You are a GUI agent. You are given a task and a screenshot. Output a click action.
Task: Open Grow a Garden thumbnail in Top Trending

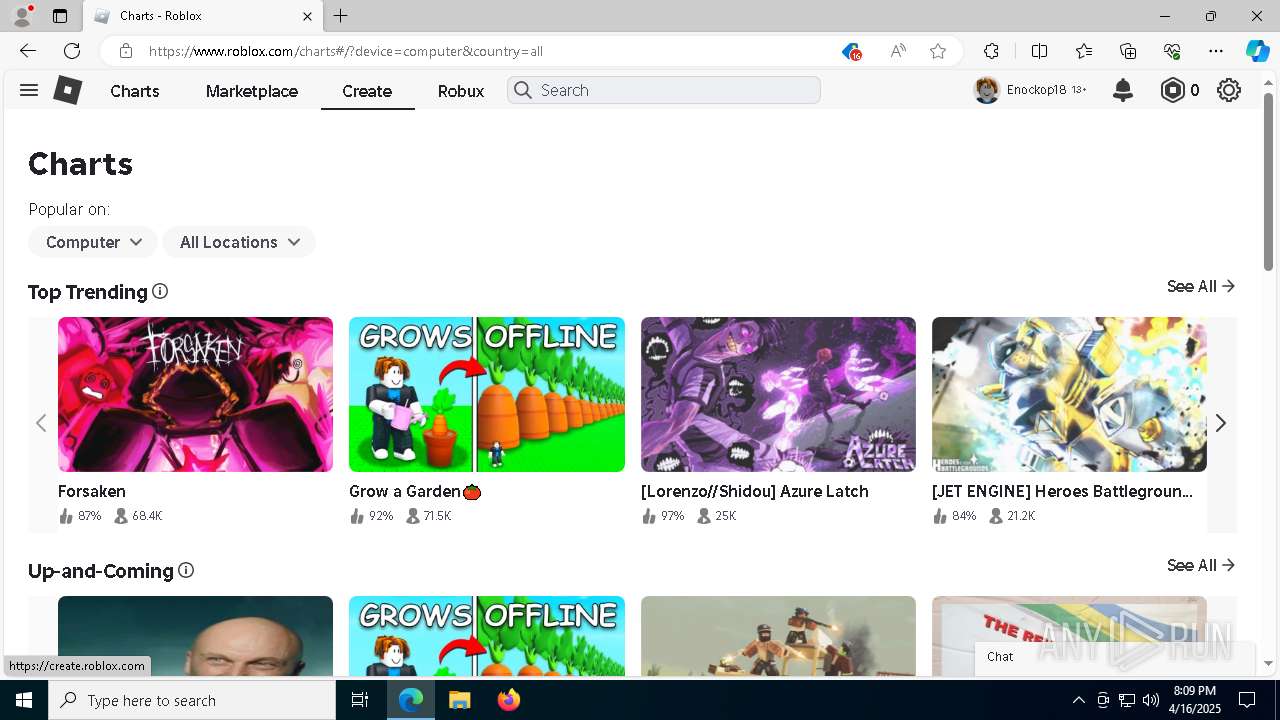487,394
